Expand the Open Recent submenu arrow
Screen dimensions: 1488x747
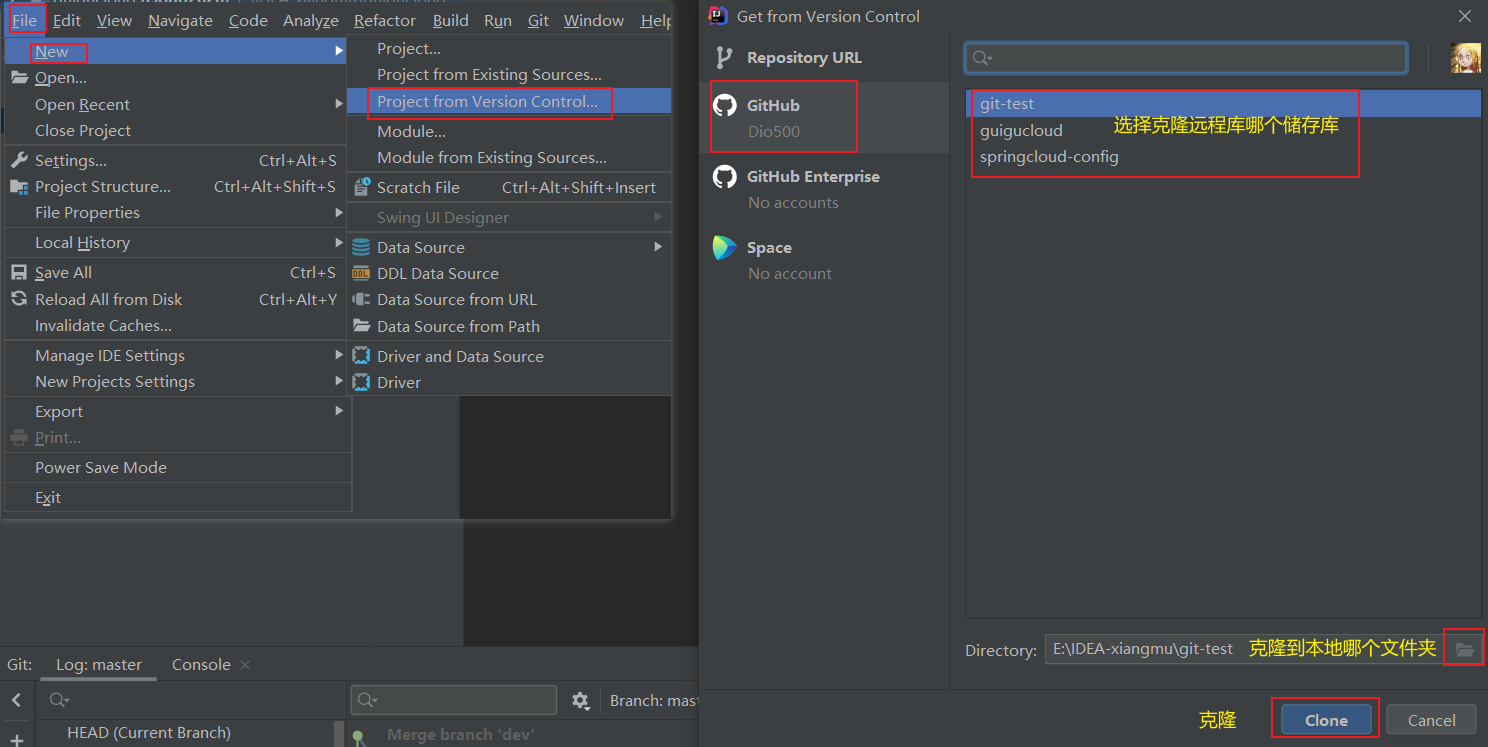coord(339,103)
